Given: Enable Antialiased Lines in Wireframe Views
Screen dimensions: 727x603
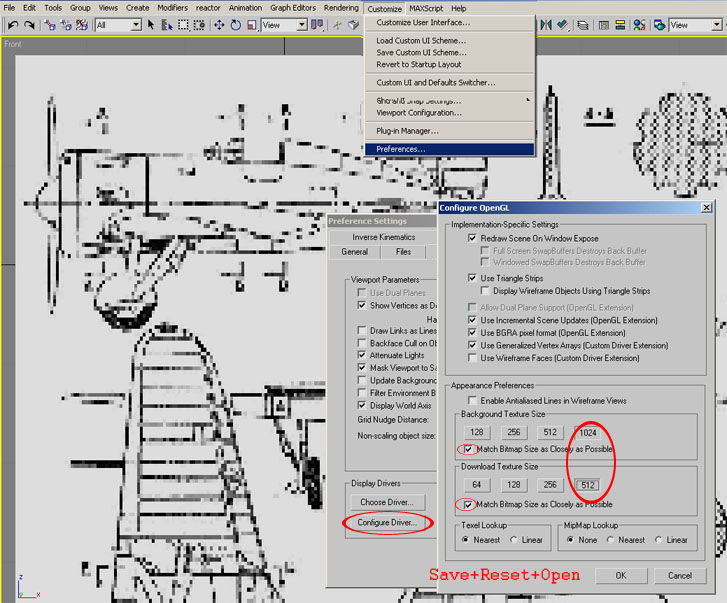Looking at the screenshot, I should [x=472, y=400].
